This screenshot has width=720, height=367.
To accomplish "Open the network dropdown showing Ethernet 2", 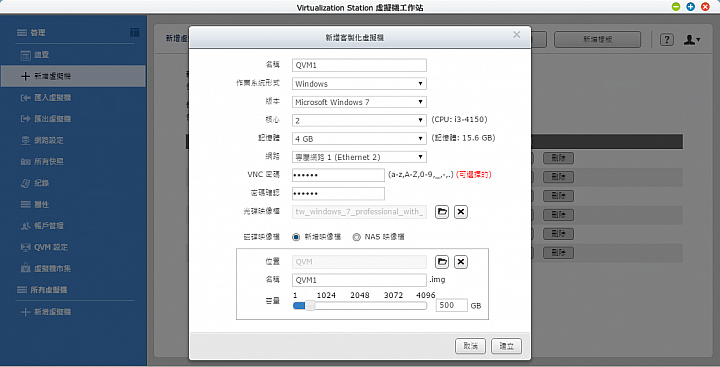I will 359,157.
